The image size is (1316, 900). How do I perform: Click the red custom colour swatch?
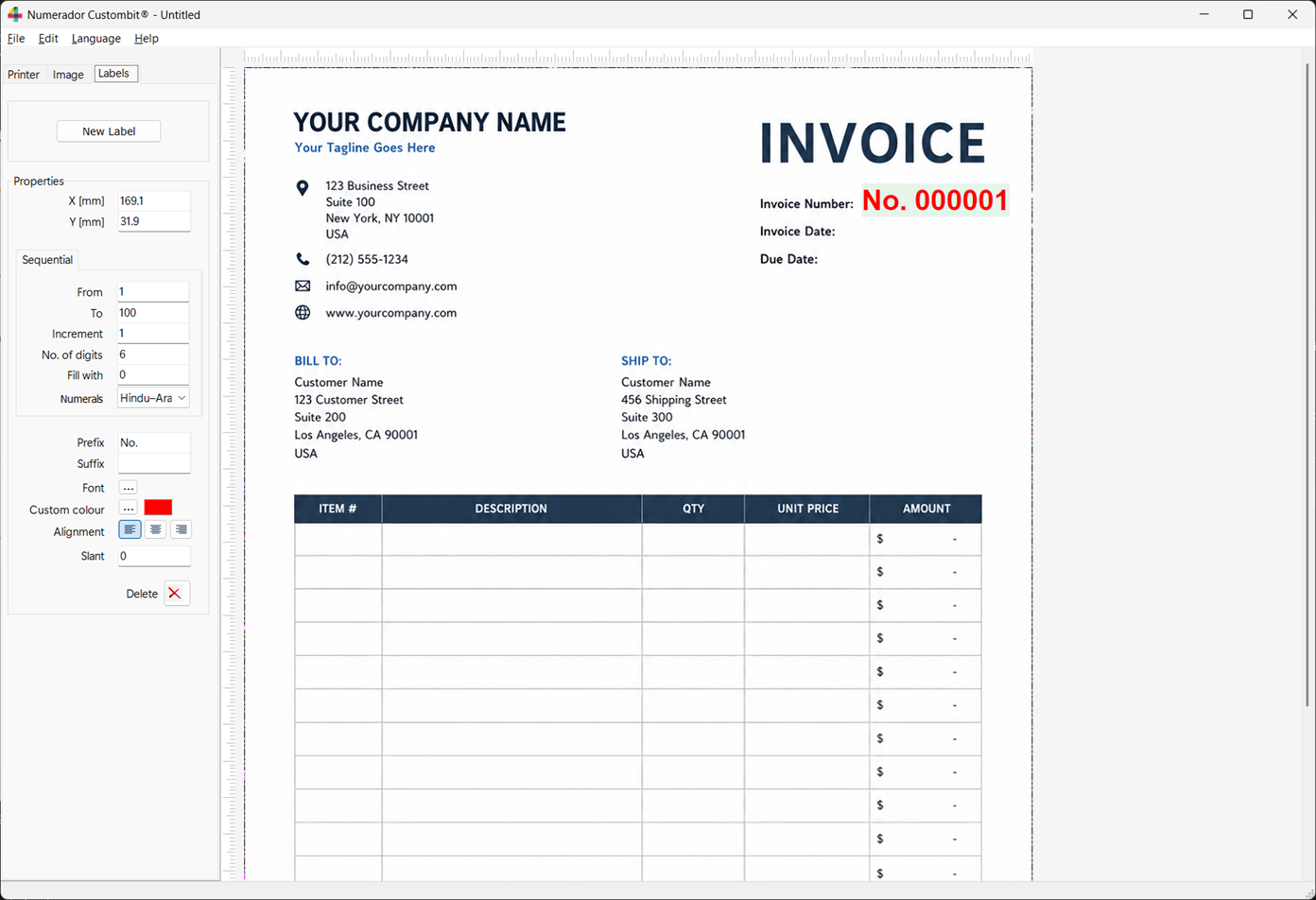(x=158, y=508)
